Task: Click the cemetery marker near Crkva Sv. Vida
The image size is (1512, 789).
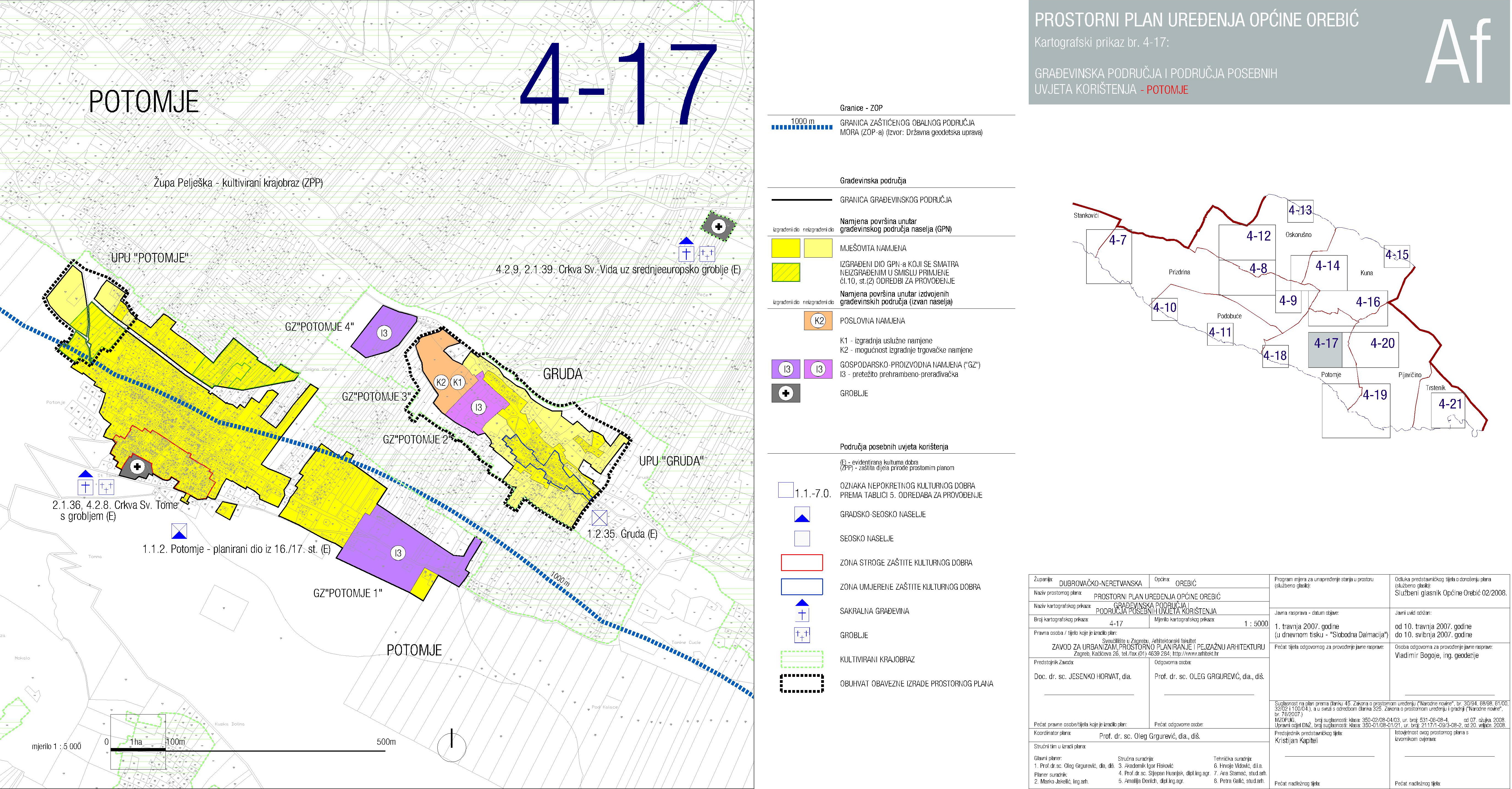Action: point(718,227)
